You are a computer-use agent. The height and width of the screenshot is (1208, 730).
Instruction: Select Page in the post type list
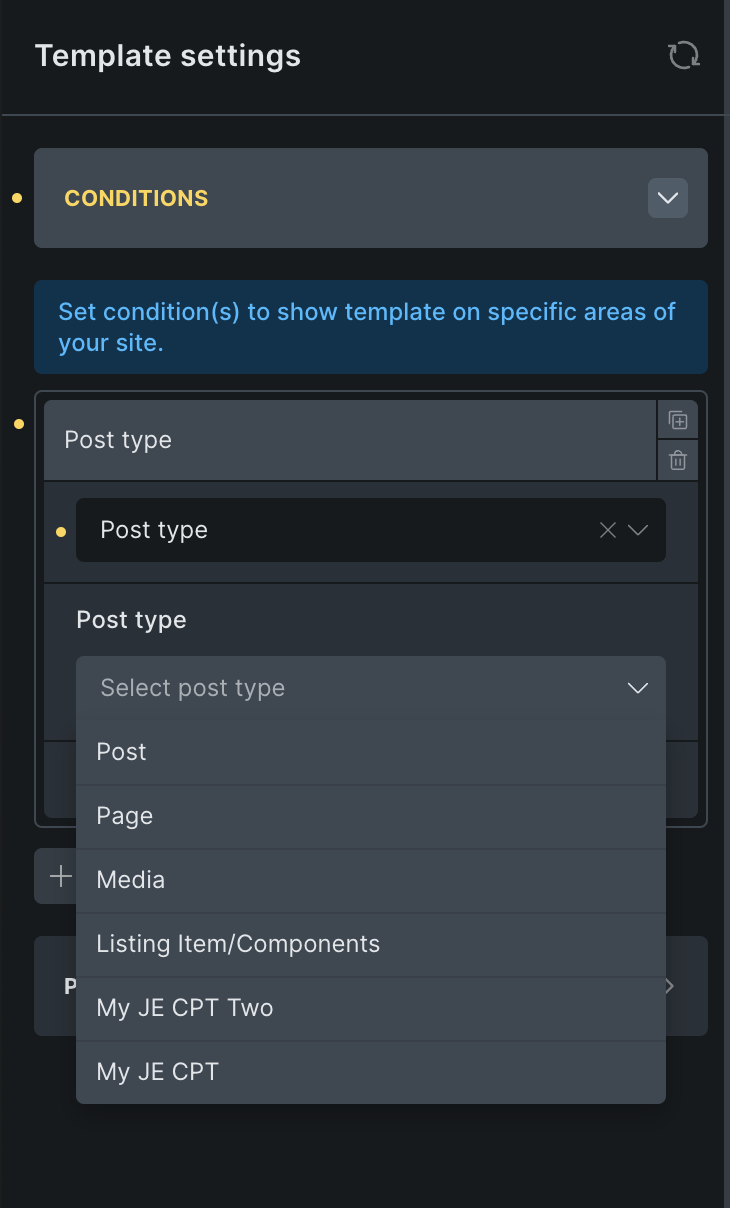click(x=125, y=816)
